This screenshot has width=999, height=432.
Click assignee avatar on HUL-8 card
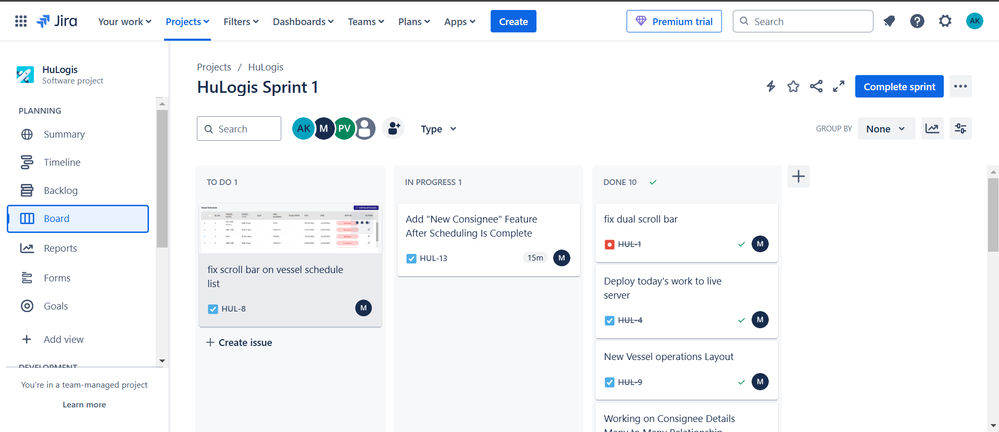coord(363,308)
